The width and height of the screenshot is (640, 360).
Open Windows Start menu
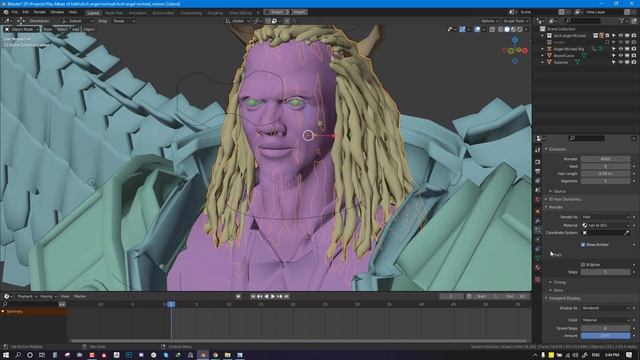[x=6, y=355]
